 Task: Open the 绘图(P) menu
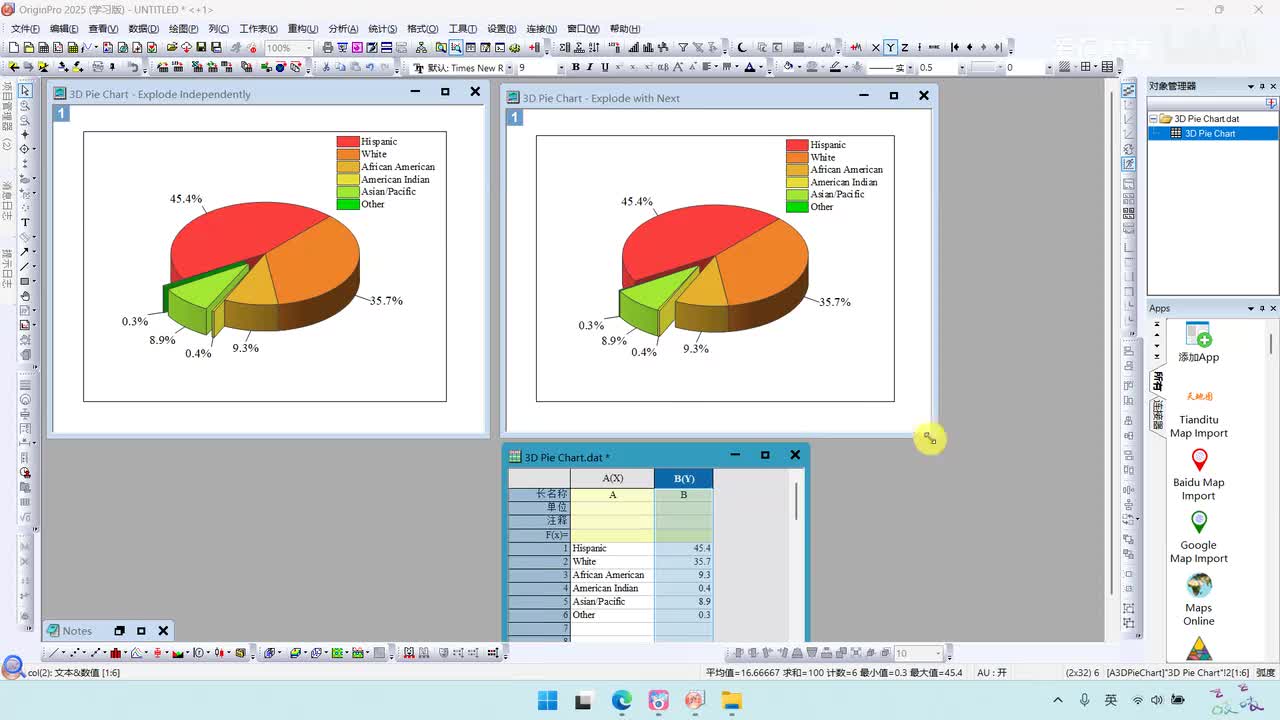(x=183, y=29)
